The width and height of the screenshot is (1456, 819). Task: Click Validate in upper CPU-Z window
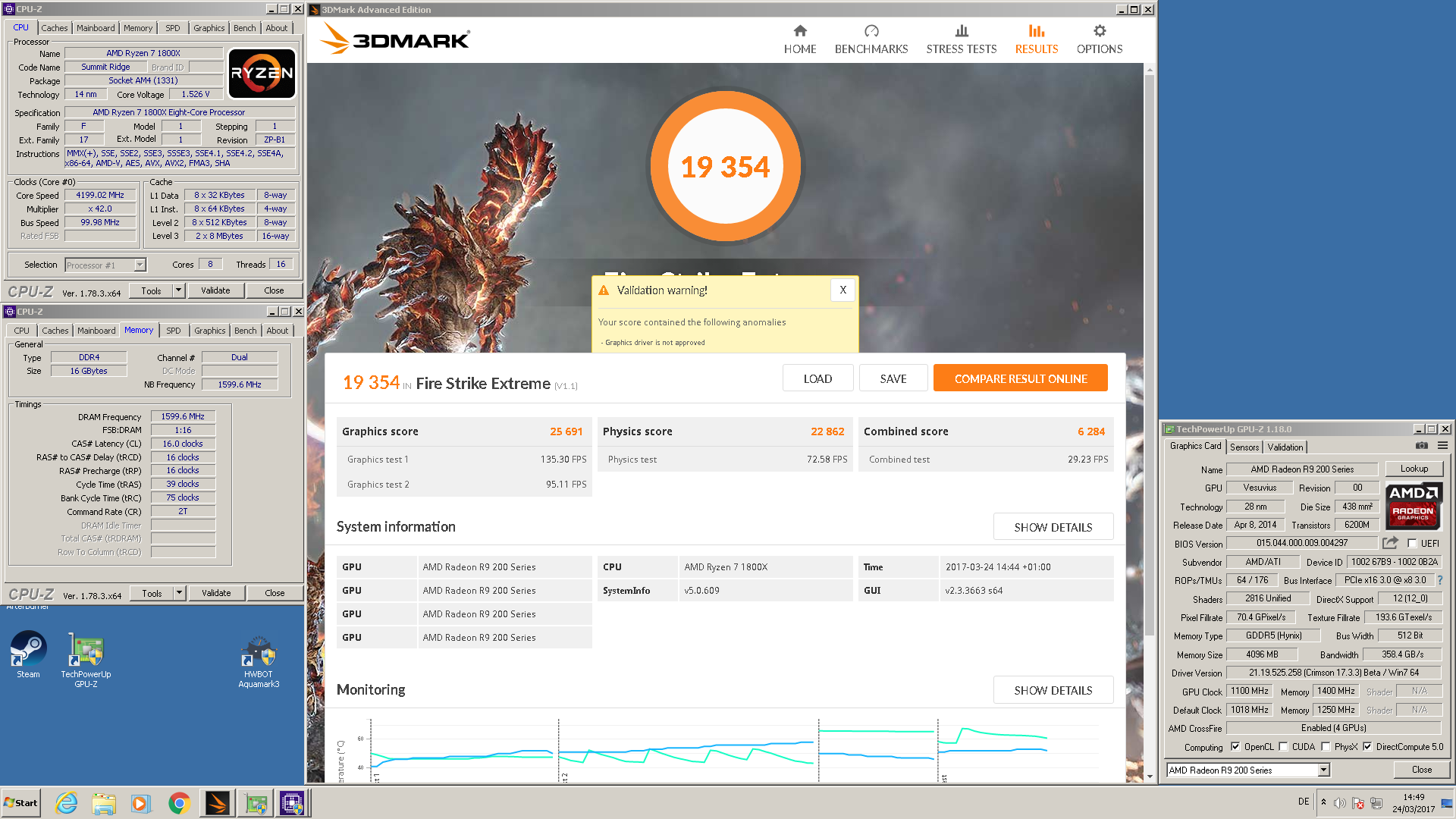pos(215,290)
